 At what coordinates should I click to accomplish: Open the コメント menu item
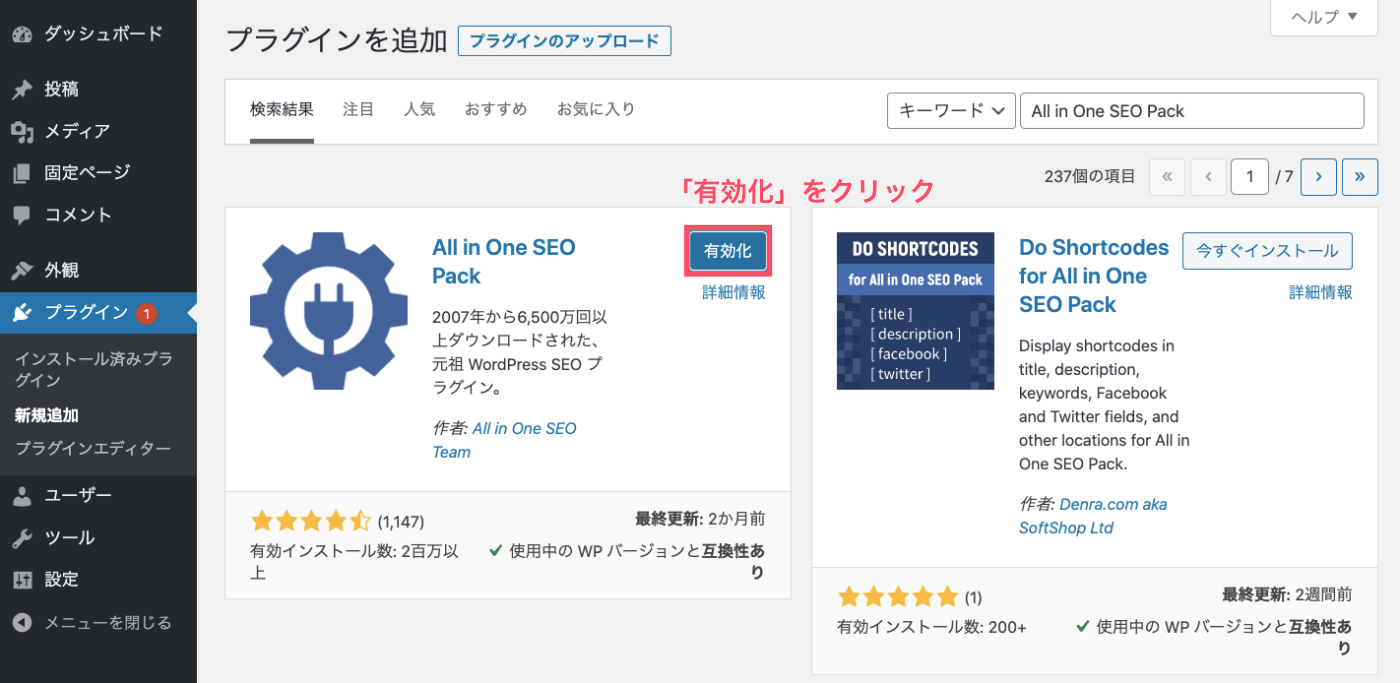coord(98,215)
